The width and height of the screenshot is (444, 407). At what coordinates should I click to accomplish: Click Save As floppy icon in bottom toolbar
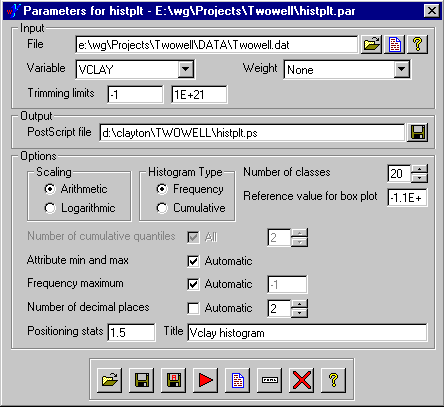pos(174,380)
